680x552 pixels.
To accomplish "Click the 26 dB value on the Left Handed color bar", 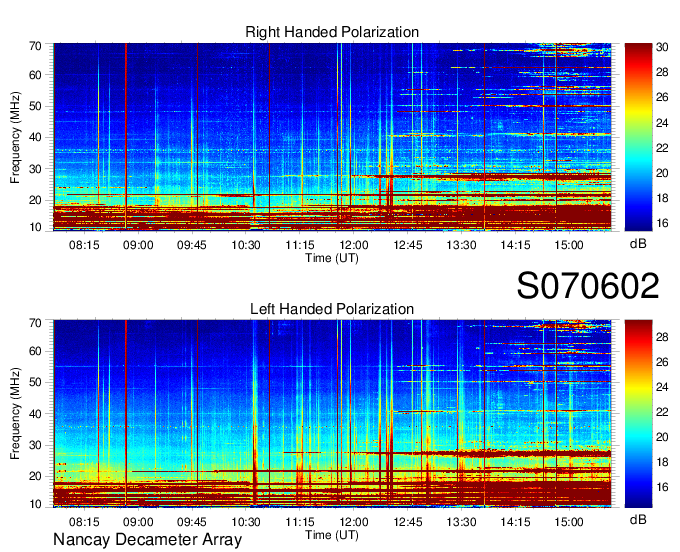I will tap(662, 362).
